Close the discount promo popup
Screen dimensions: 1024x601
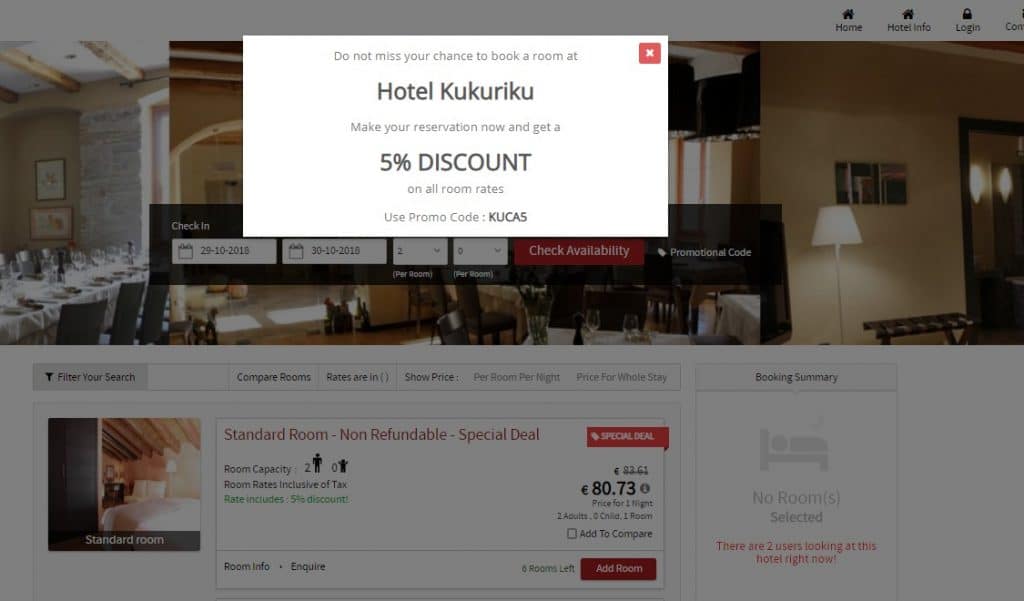click(x=649, y=53)
